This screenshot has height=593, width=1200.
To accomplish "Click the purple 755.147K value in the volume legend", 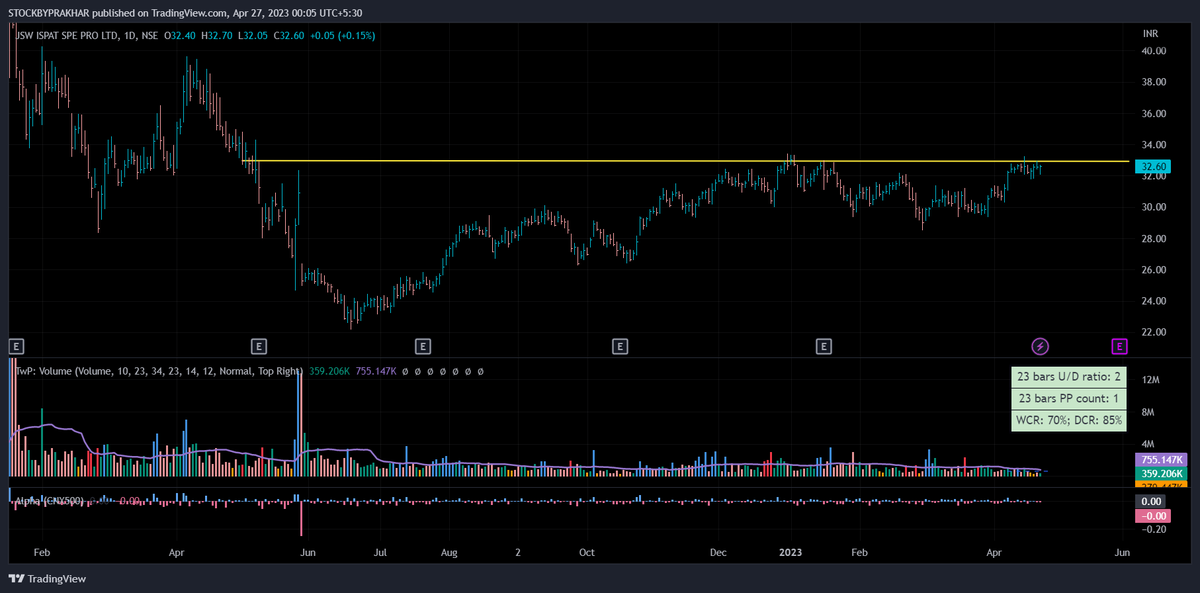I will (375, 370).
